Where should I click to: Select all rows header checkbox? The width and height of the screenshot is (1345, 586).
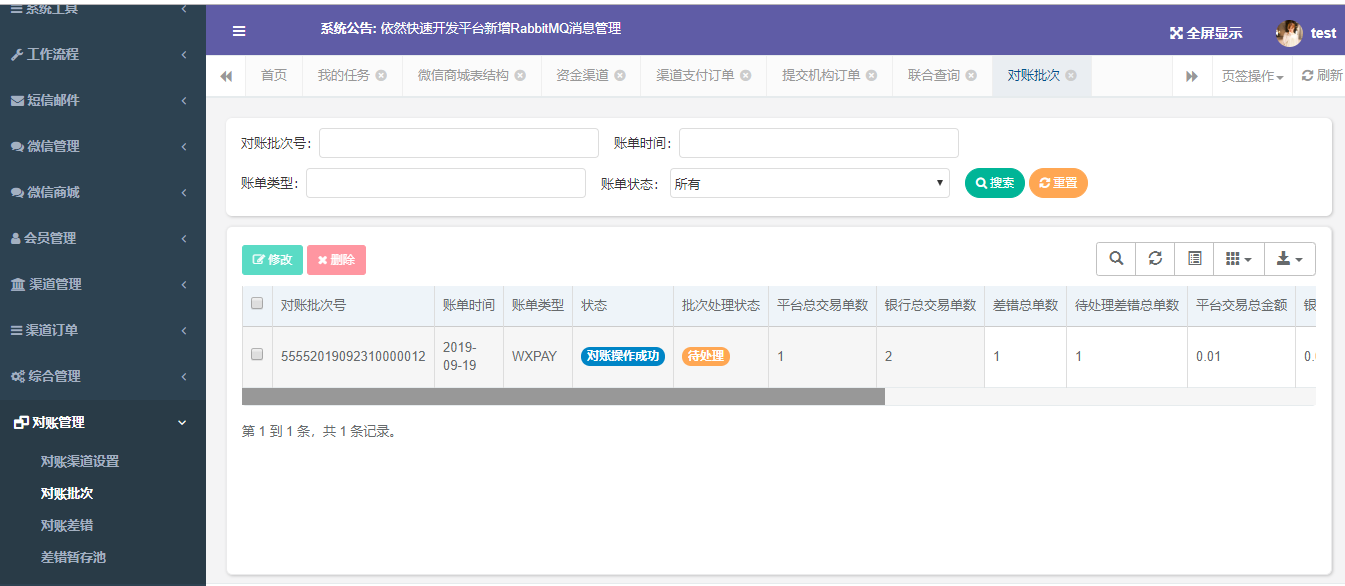257,304
